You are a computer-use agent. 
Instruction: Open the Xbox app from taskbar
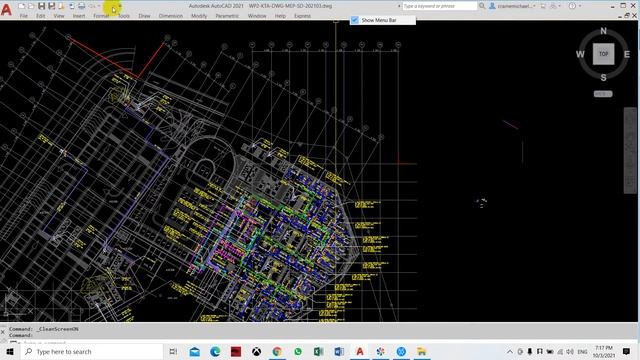(256, 351)
